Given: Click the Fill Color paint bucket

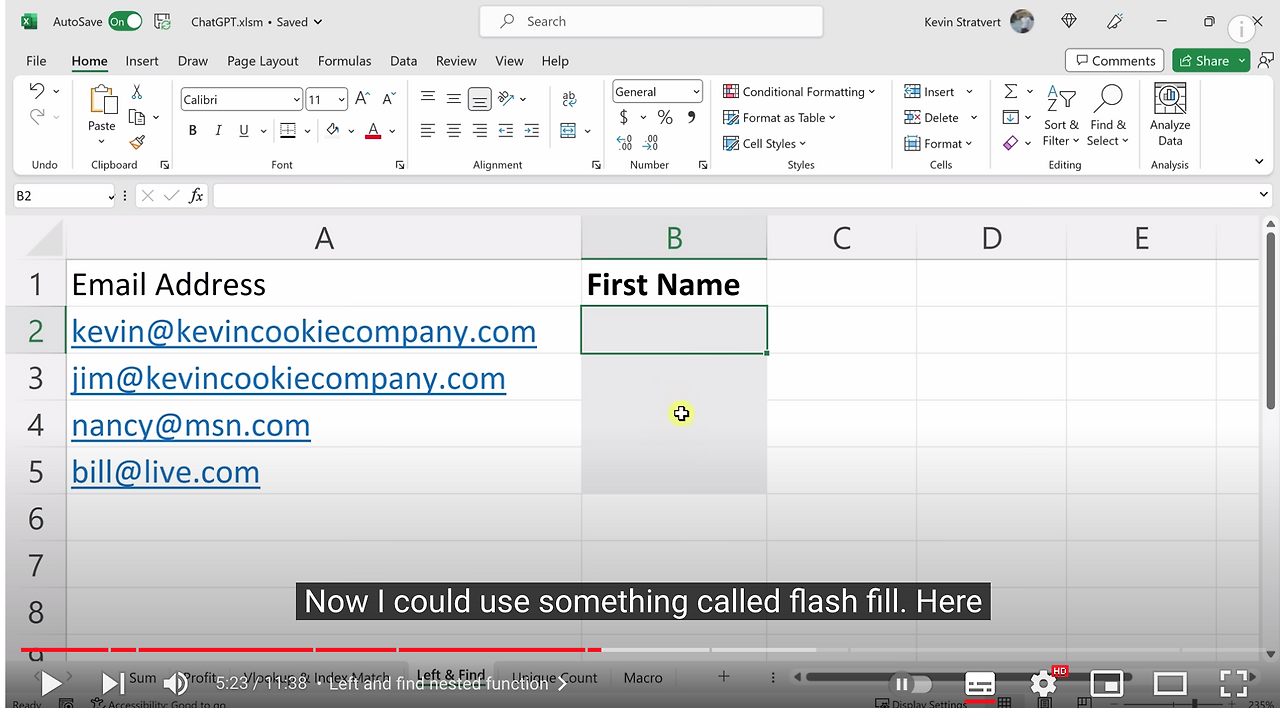Looking at the screenshot, I should [x=332, y=130].
